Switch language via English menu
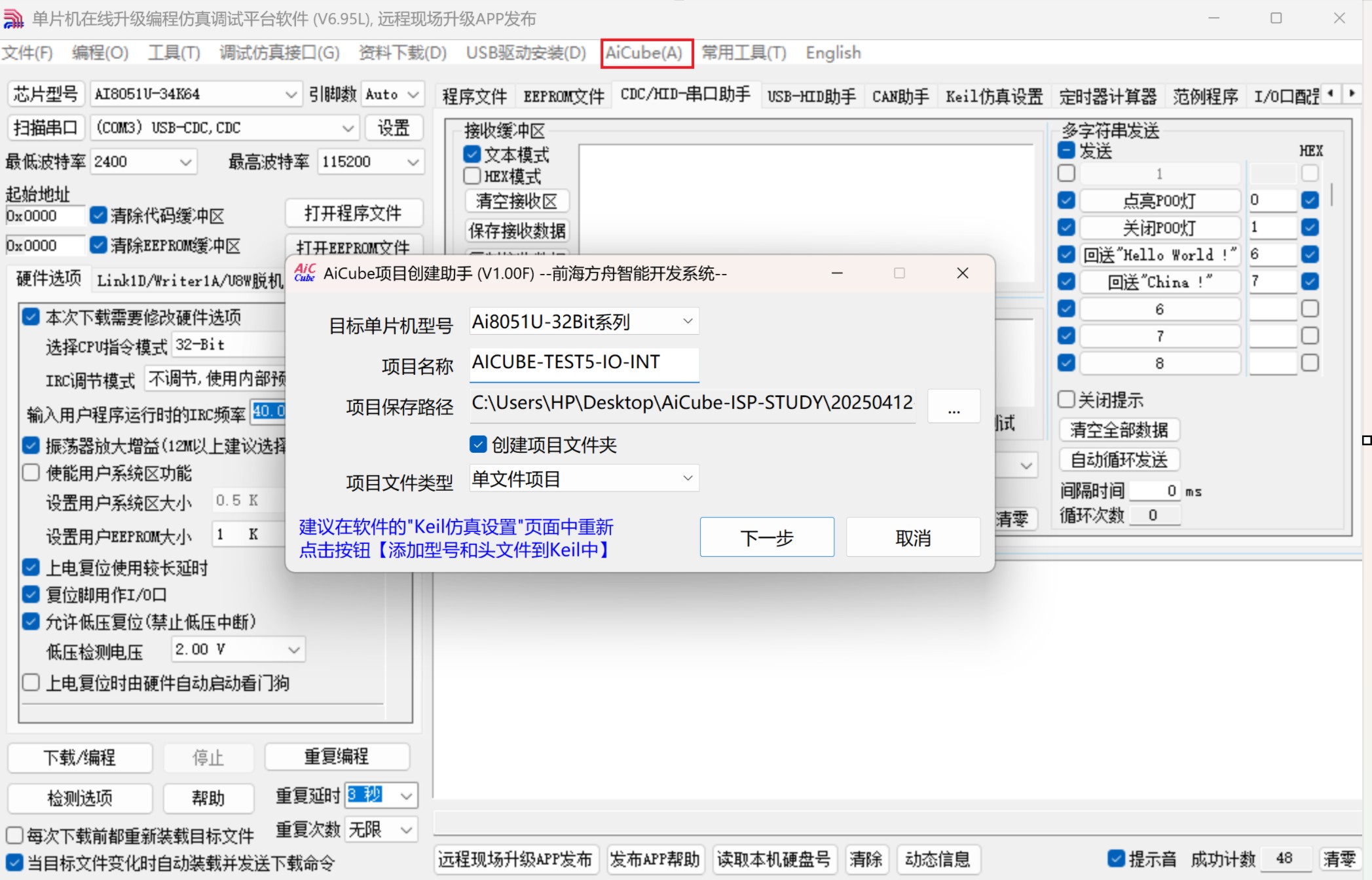 pyautogui.click(x=833, y=53)
